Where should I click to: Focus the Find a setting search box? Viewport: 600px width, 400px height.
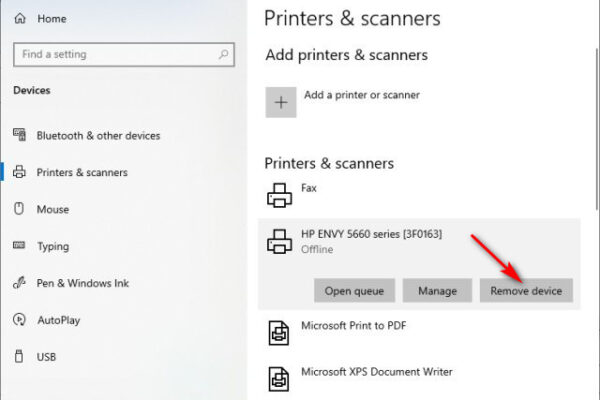[x=124, y=54]
